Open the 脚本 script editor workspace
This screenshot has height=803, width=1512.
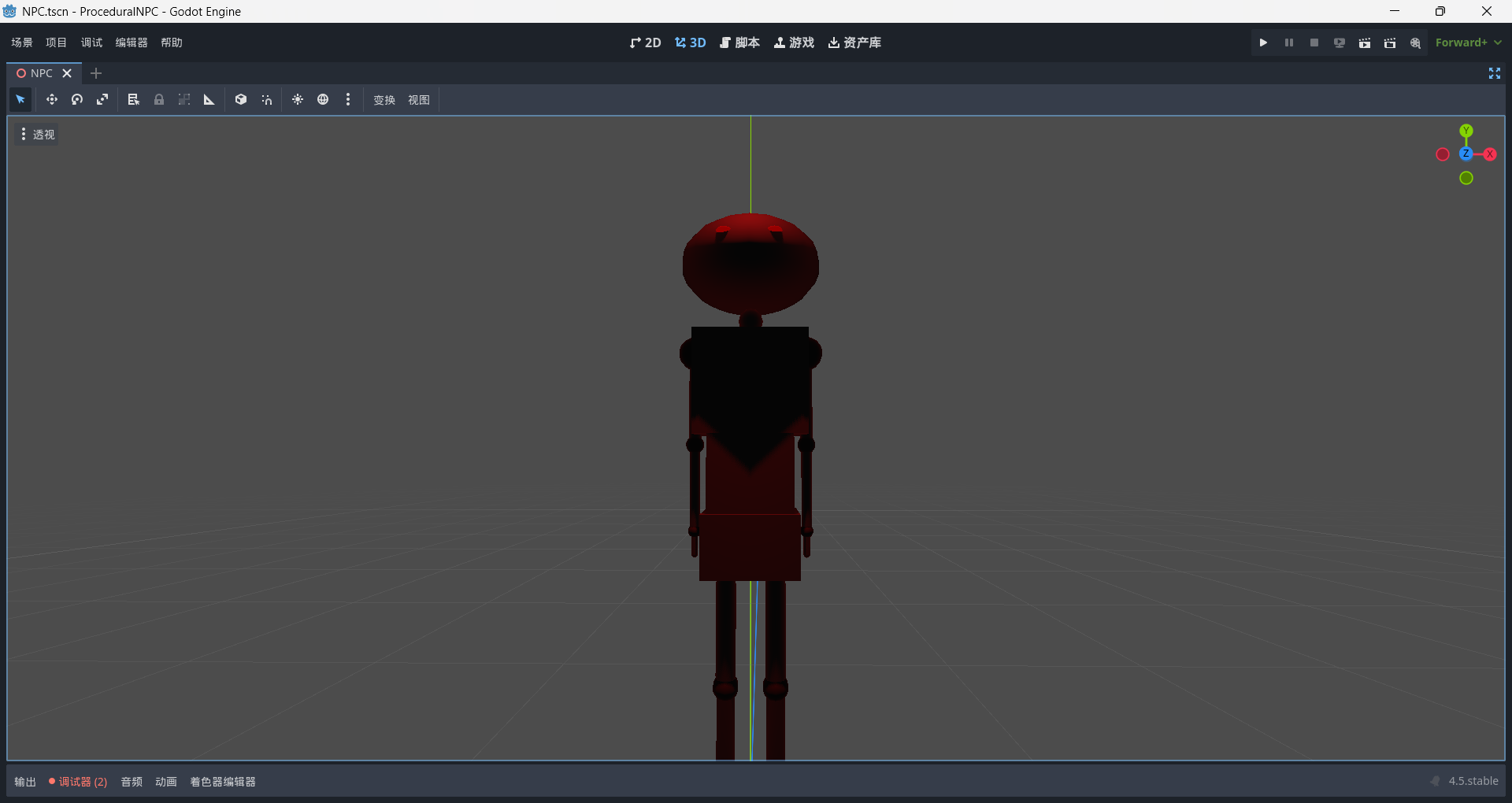pyautogui.click(x=740, y=43)
